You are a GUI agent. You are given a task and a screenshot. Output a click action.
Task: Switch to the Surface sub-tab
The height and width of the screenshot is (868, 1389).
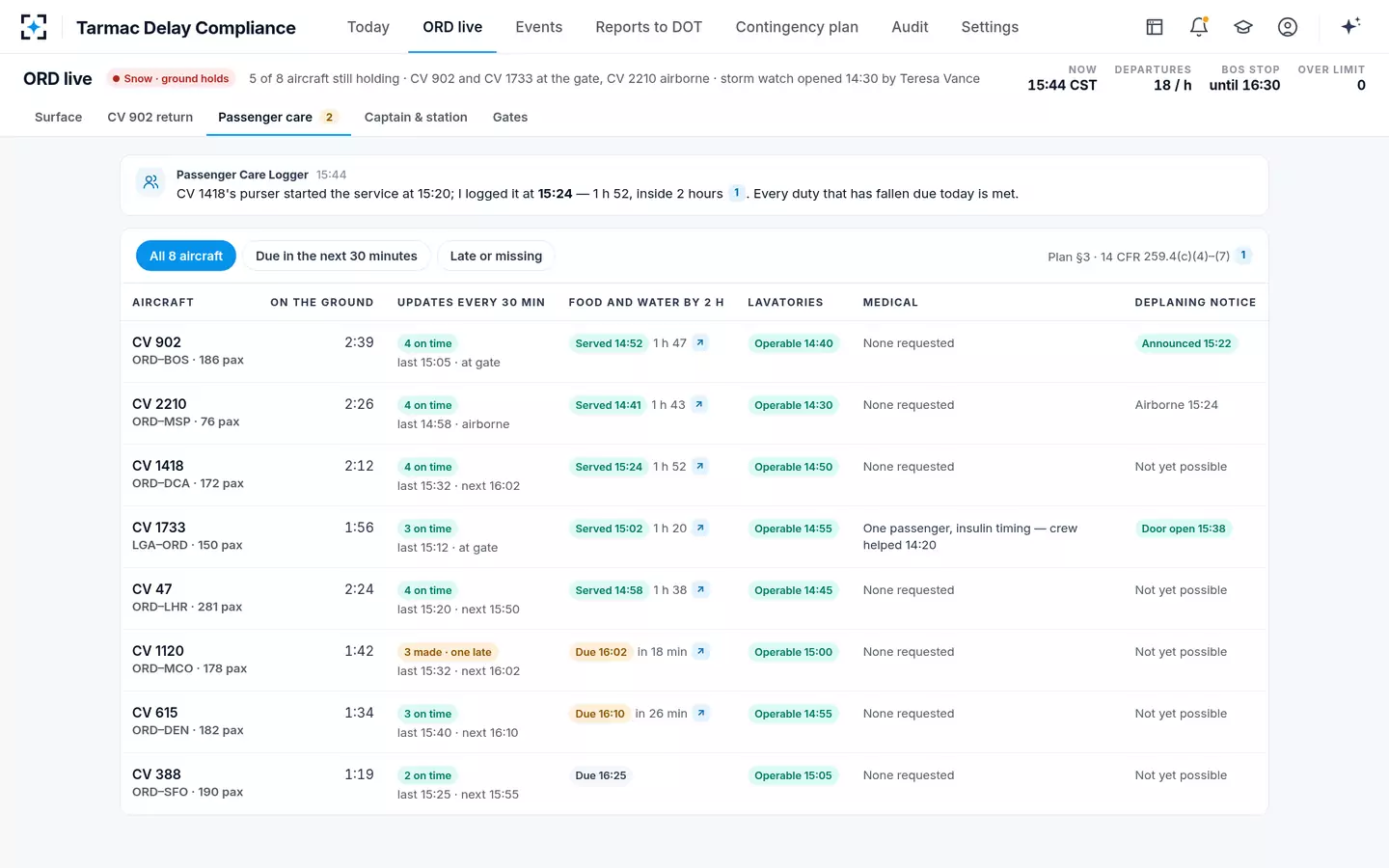point(59,117)
